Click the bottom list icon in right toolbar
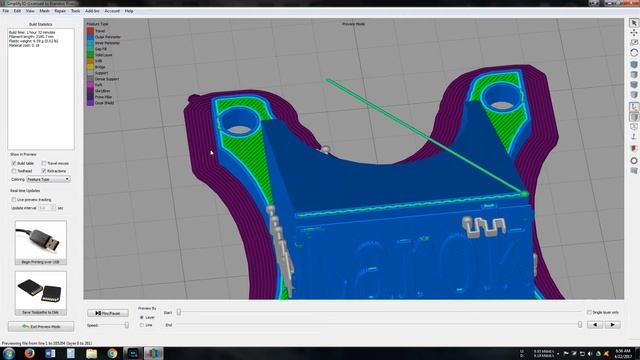Viewport: 640px width, 360px height. tap(634, 171)
